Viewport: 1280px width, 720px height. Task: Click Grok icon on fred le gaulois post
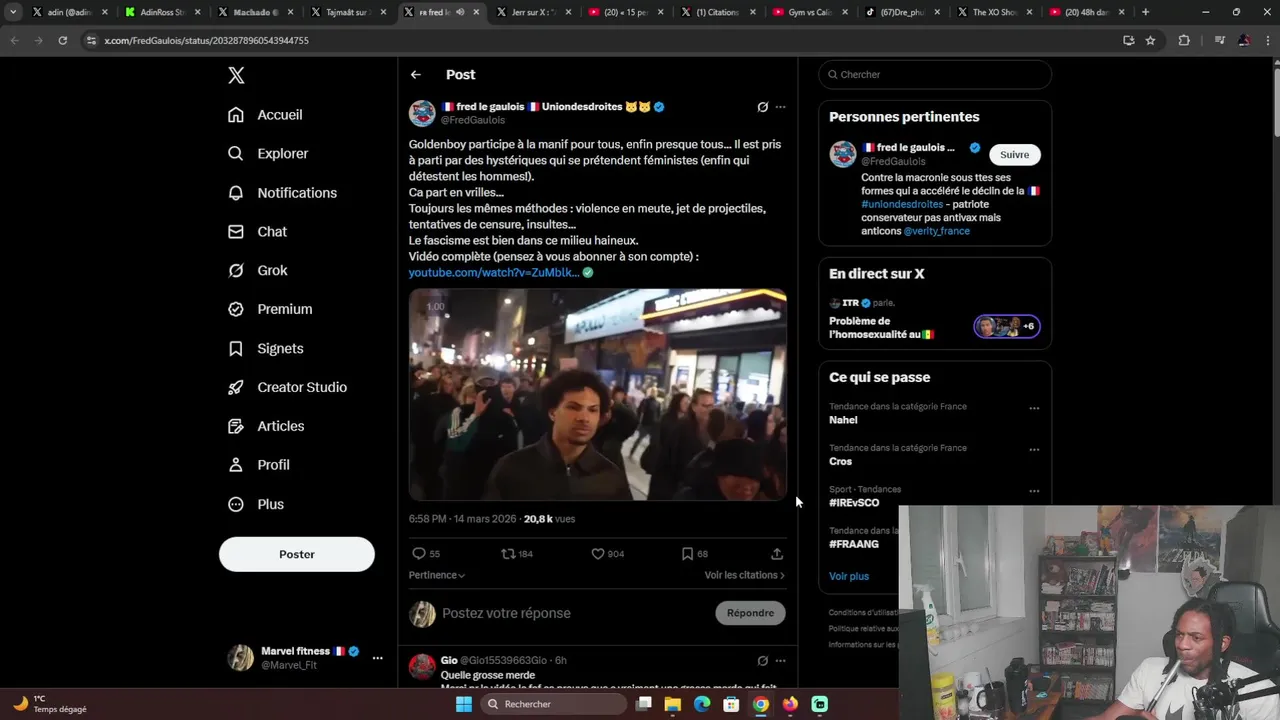(x=762, y=107)
